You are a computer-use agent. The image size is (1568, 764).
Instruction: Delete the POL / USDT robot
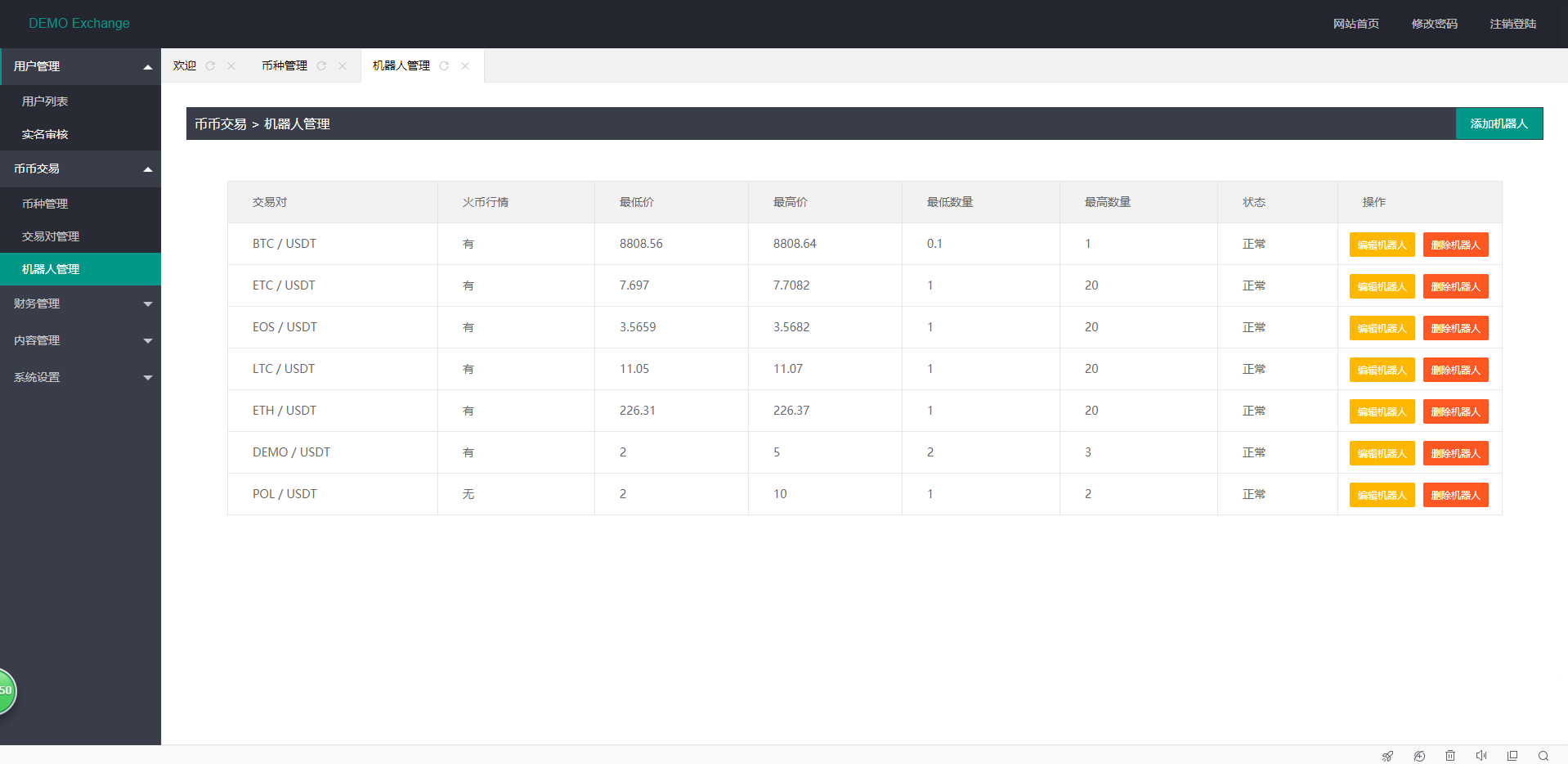coord(1456,495)
